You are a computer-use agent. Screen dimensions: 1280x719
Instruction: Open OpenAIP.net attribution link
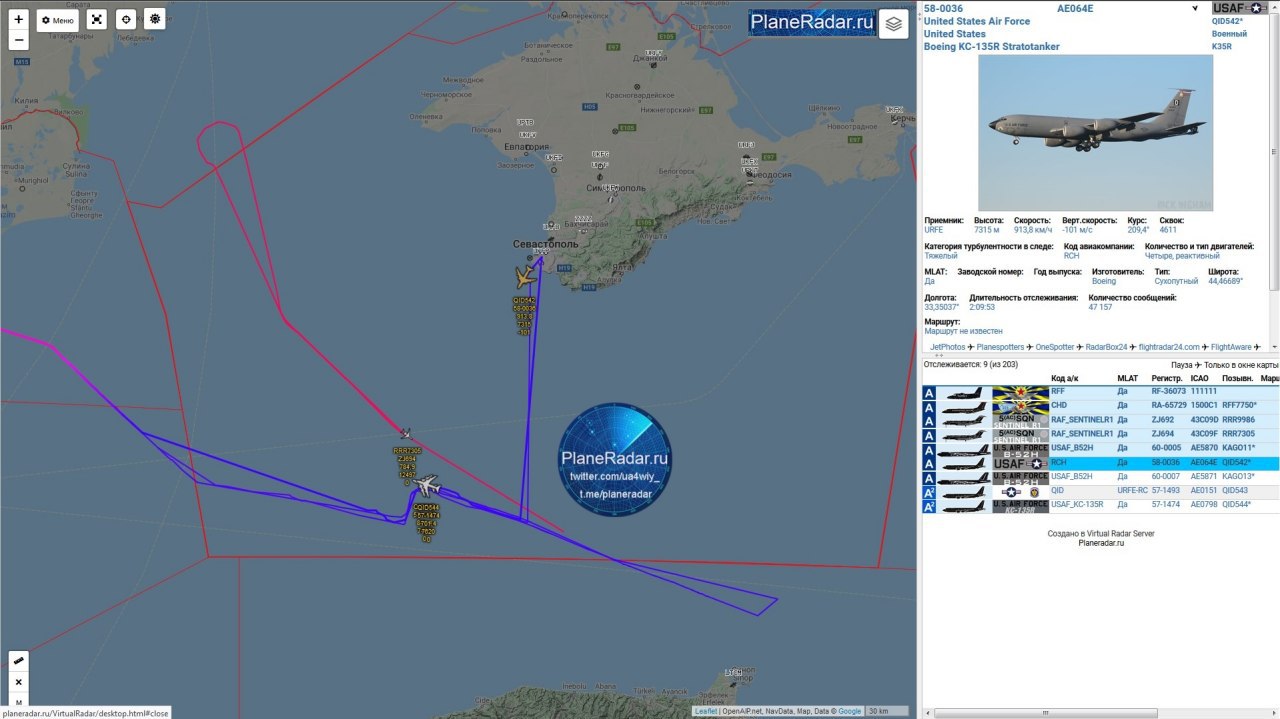click(742, 711)
